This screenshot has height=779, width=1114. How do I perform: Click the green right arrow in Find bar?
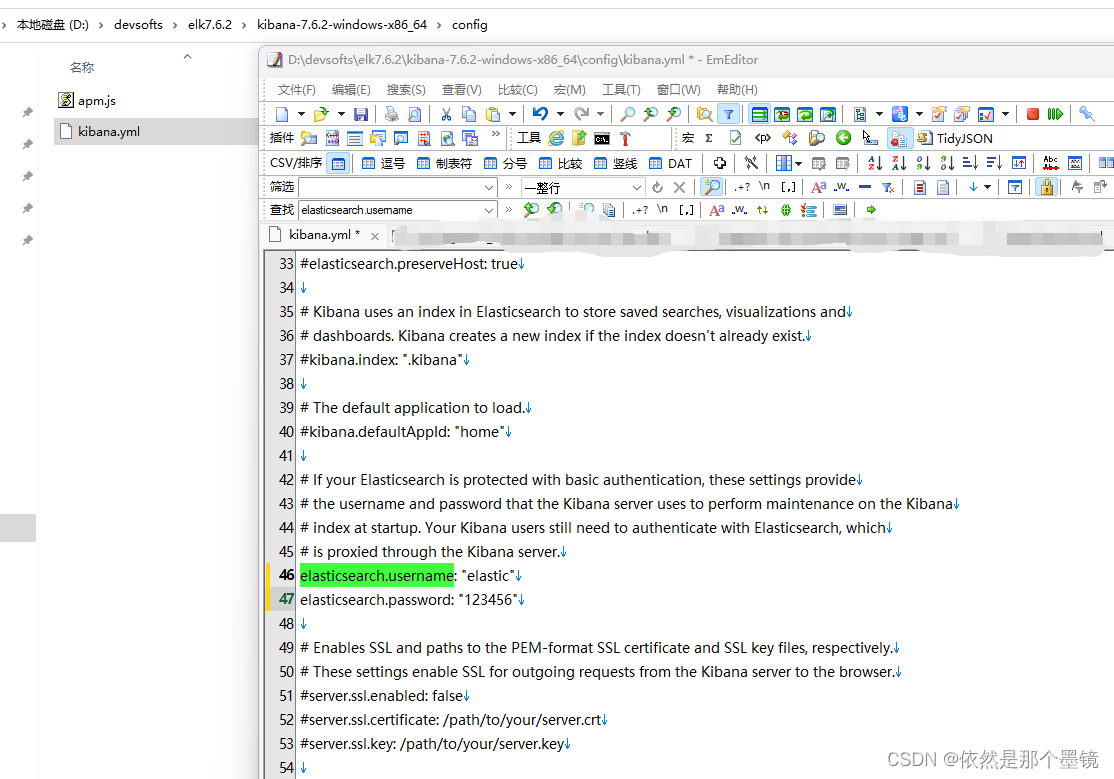[871, 210]
